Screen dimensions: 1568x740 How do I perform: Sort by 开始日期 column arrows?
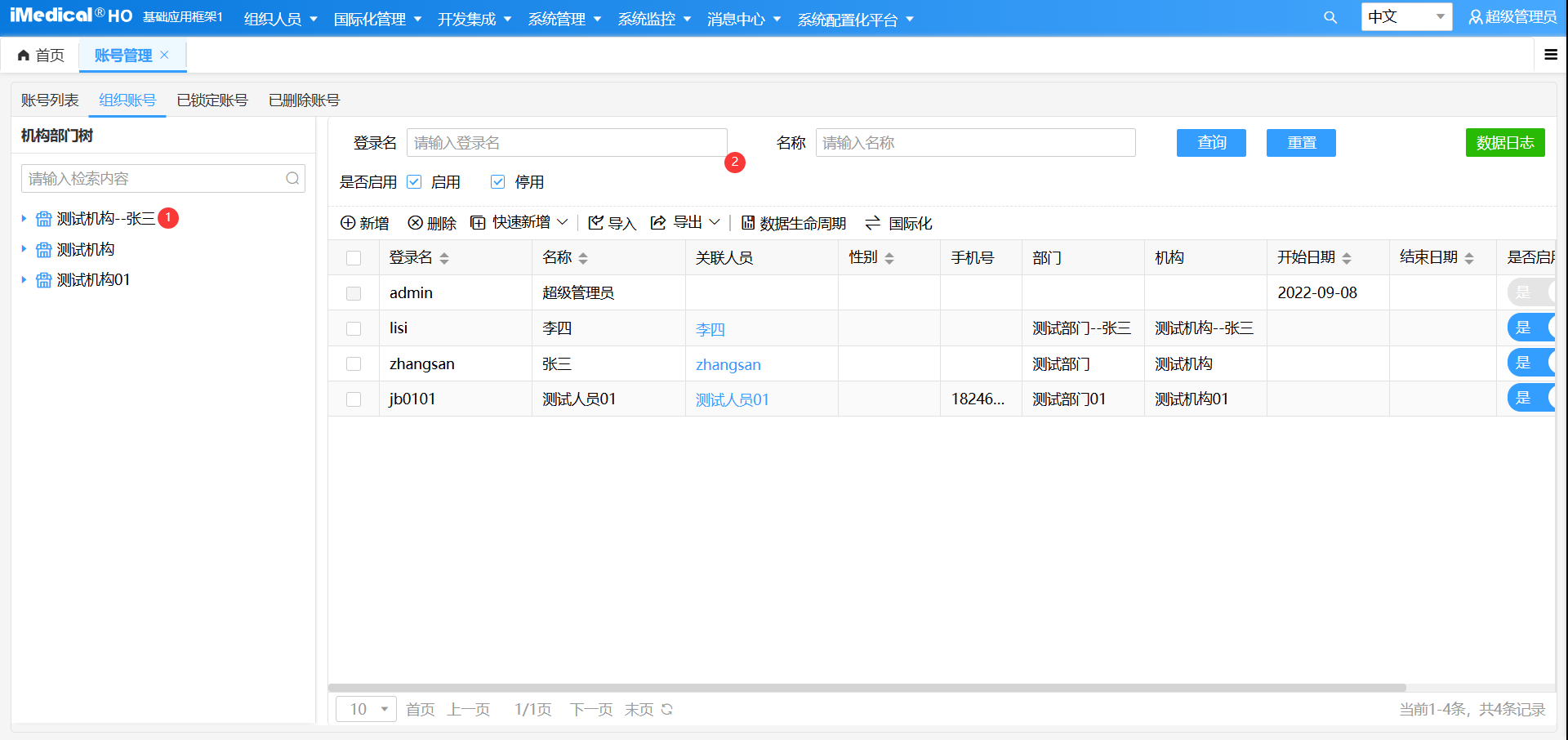click(x=1347, y=258)
